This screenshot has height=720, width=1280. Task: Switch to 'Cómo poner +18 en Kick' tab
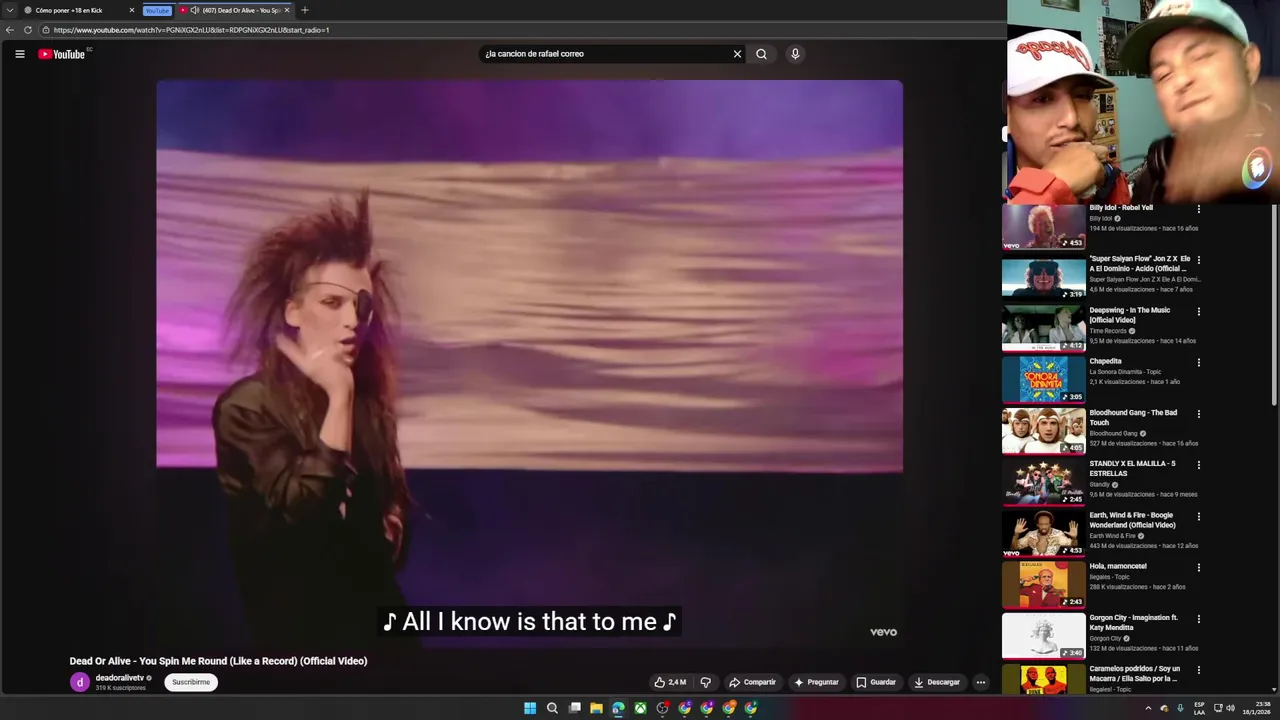pos(78,10)
